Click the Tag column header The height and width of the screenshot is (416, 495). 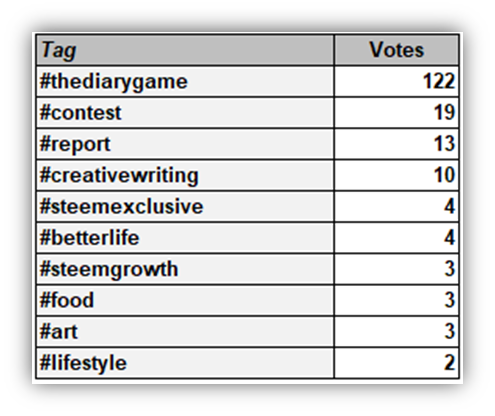click(x=185, y=50)
